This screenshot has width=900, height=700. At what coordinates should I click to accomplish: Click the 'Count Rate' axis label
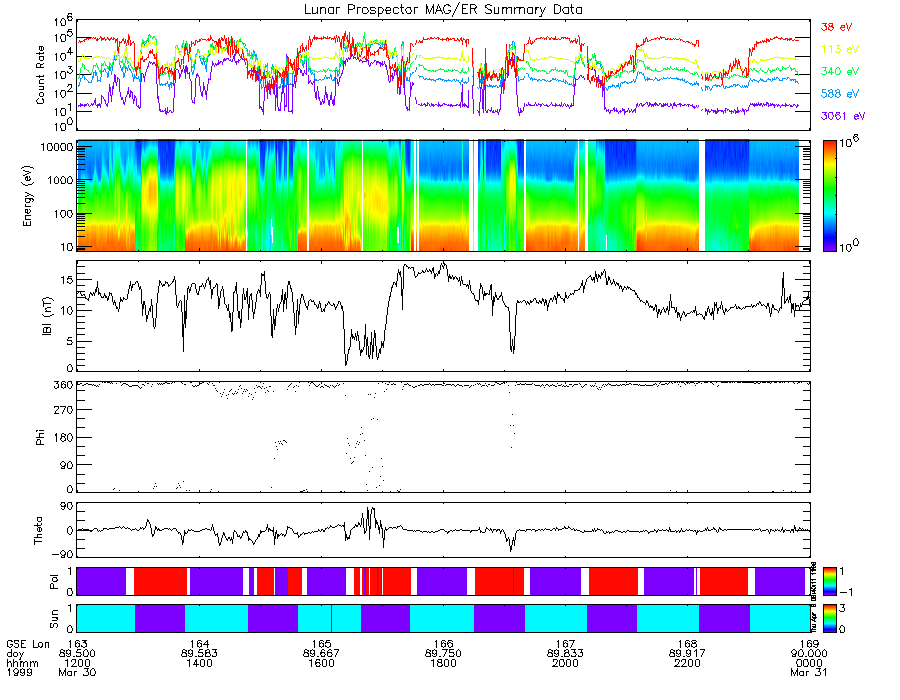pyautogui.click(x=40, y=75)
